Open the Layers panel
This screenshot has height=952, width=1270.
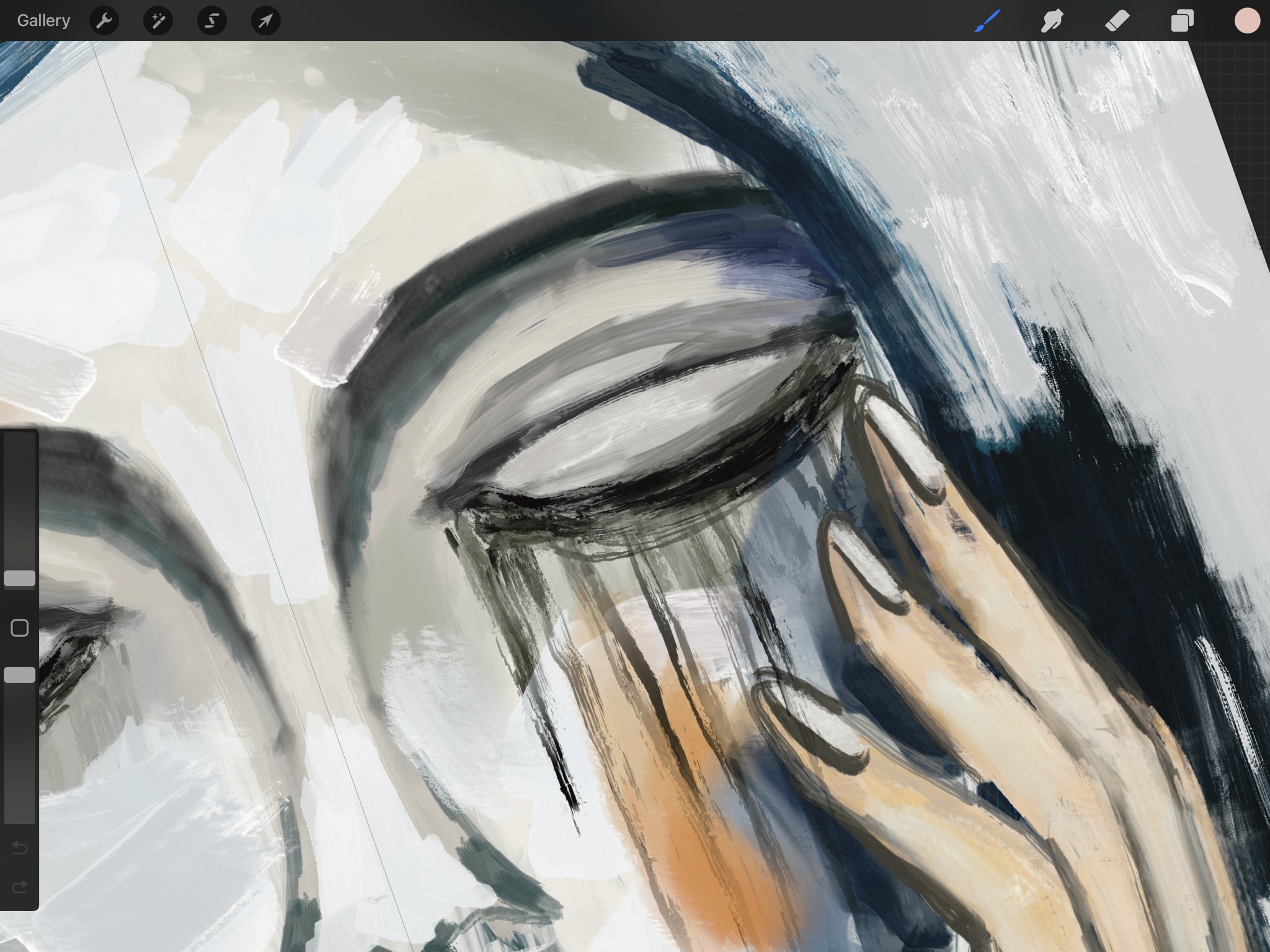1182,21
